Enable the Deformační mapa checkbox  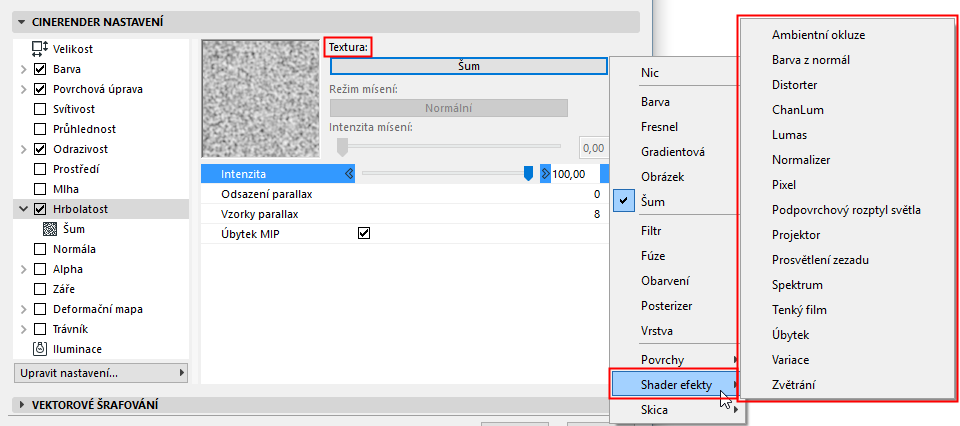point(40,309)
